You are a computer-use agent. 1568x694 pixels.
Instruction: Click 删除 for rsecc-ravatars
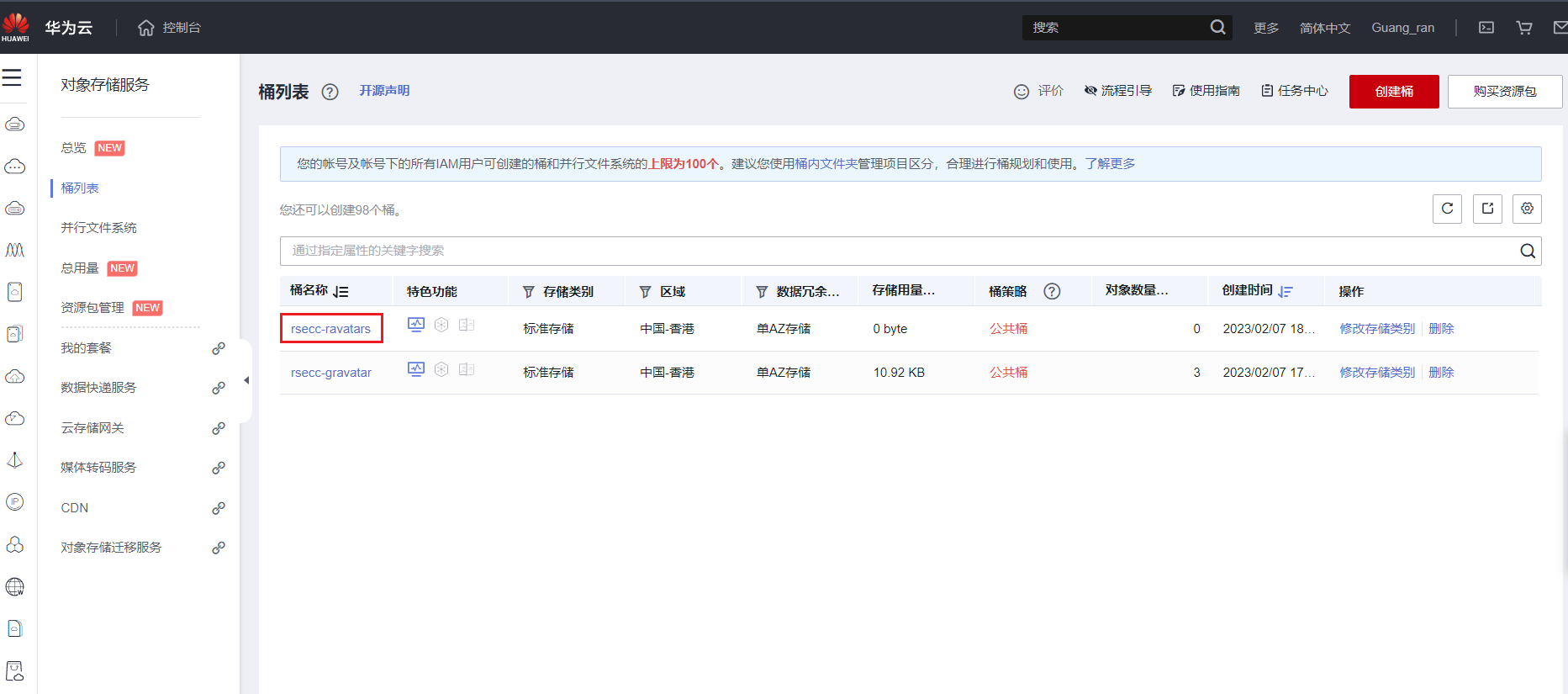click(x=1441, y=329)
